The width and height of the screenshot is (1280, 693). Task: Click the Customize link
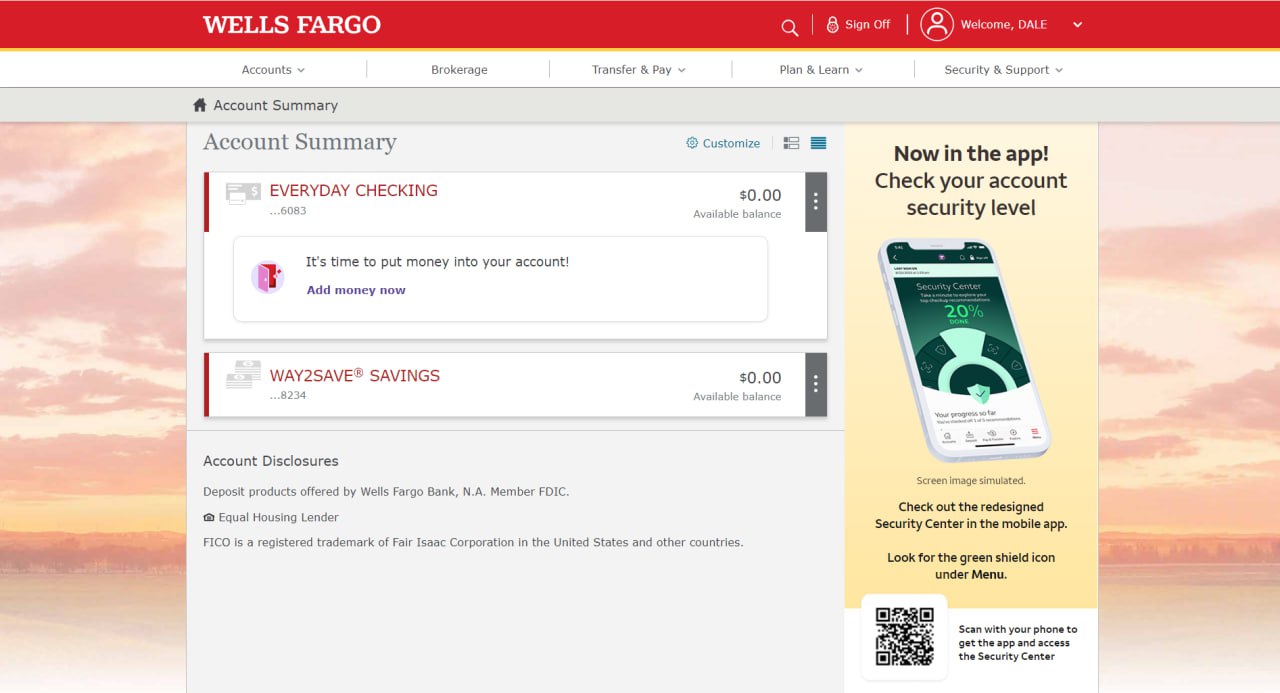click(x=731, y=143)
